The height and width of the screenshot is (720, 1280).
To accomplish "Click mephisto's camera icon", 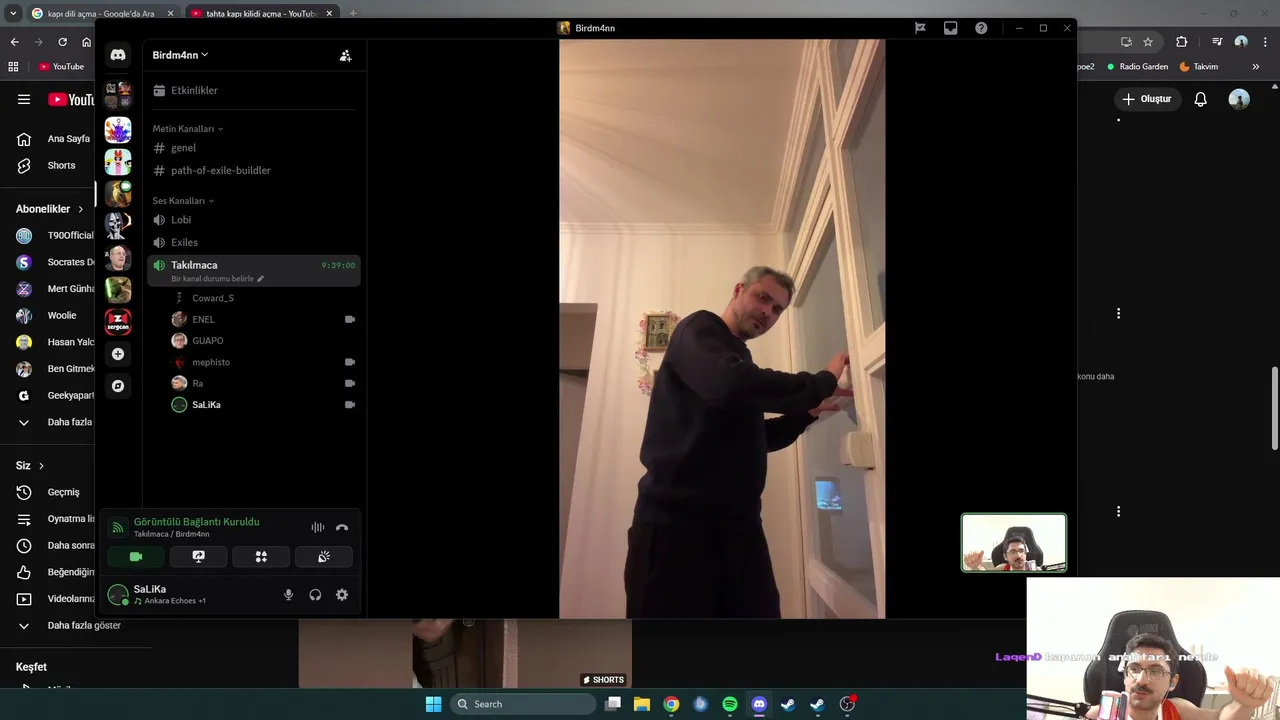I will [x=350, y=362].
